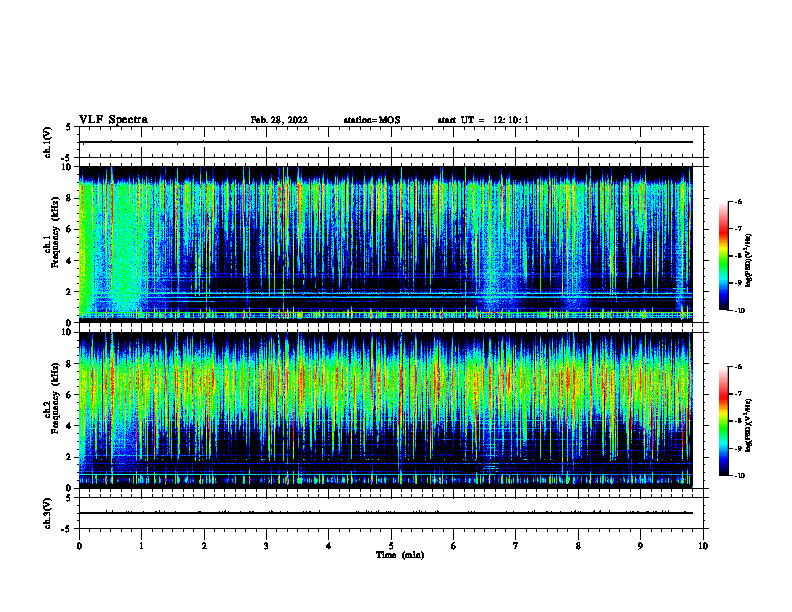Click the 8 kHz tick label on ch.1
792x612 pixels.
69,198
